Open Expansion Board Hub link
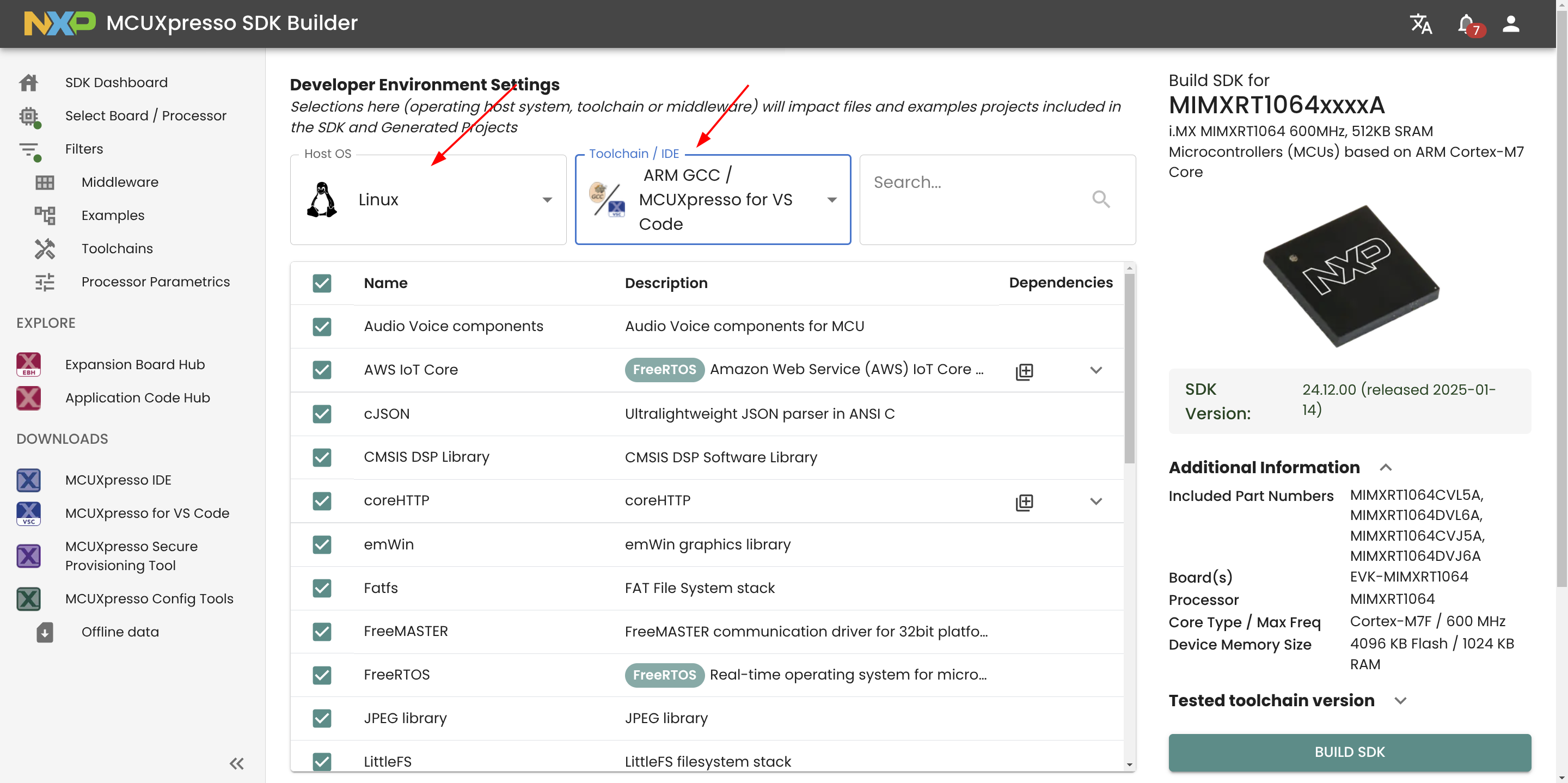 [x=134, y=364]
